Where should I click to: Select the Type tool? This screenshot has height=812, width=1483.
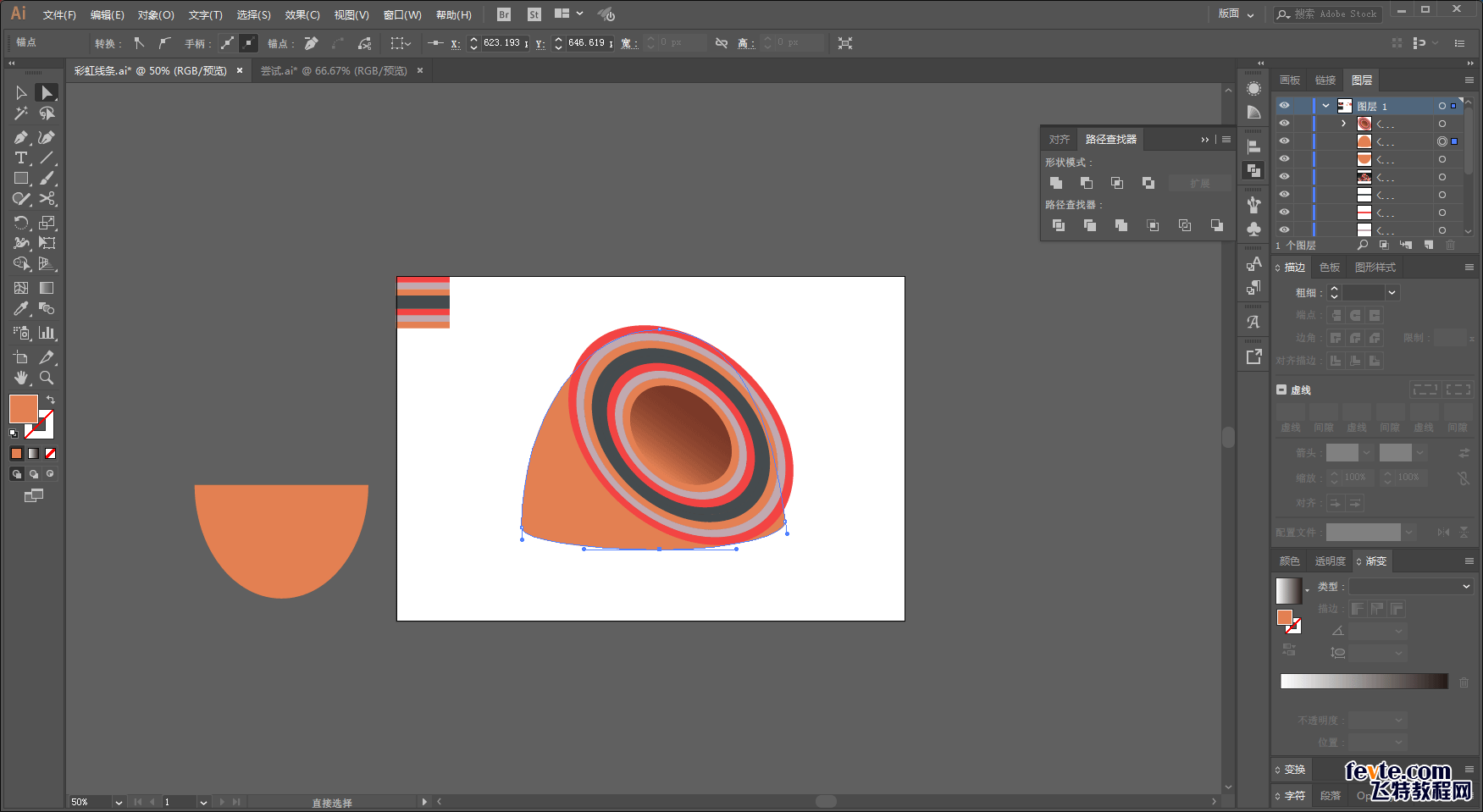point(21,158)
